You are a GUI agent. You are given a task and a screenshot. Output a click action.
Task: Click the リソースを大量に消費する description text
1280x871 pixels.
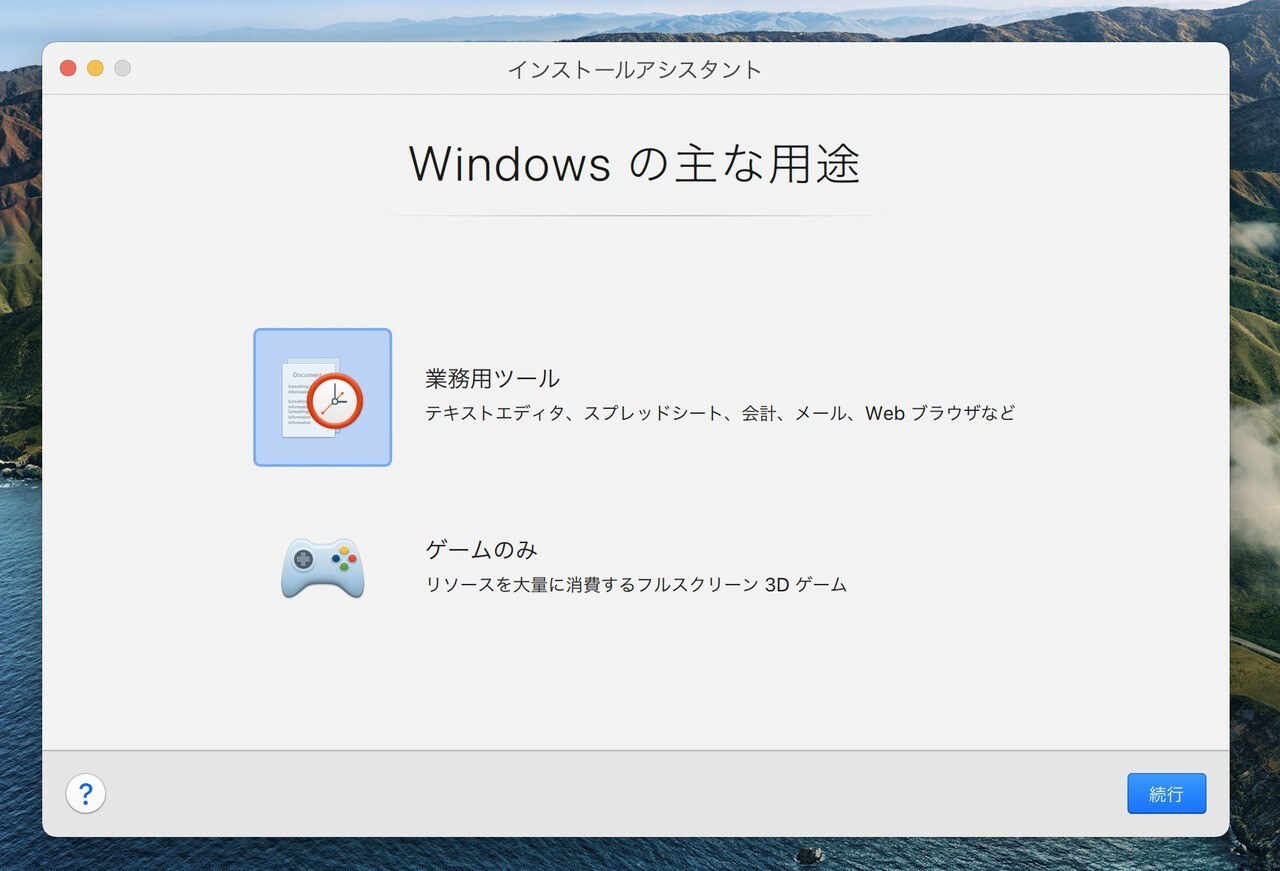636,584
